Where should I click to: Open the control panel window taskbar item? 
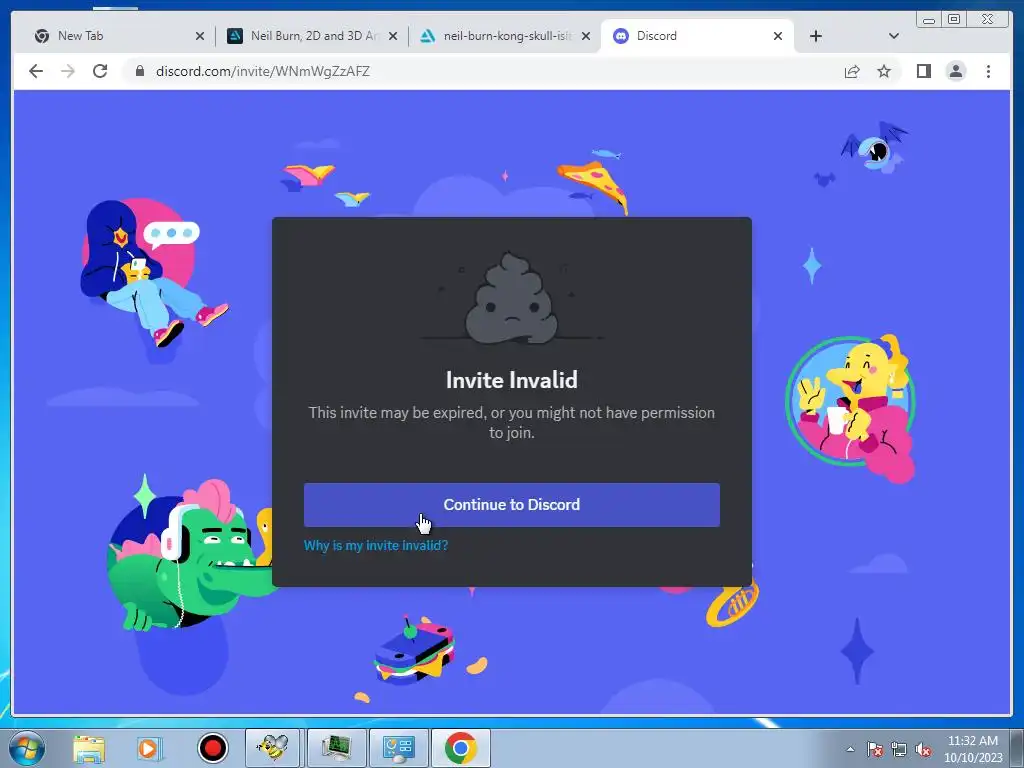tap(399, 748)
